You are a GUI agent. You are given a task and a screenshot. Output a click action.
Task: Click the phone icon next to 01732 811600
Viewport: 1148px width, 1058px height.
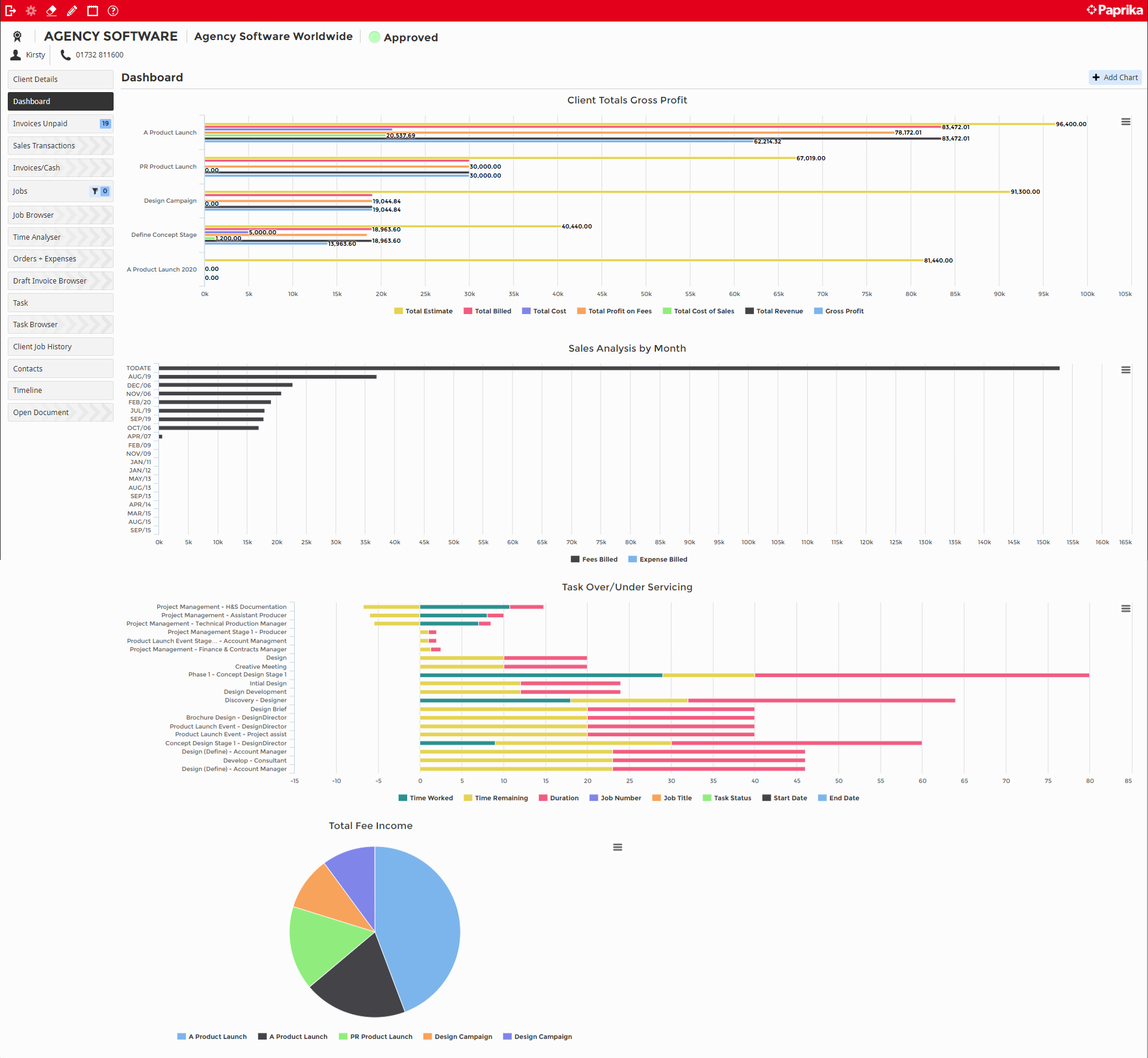[66, 55]
